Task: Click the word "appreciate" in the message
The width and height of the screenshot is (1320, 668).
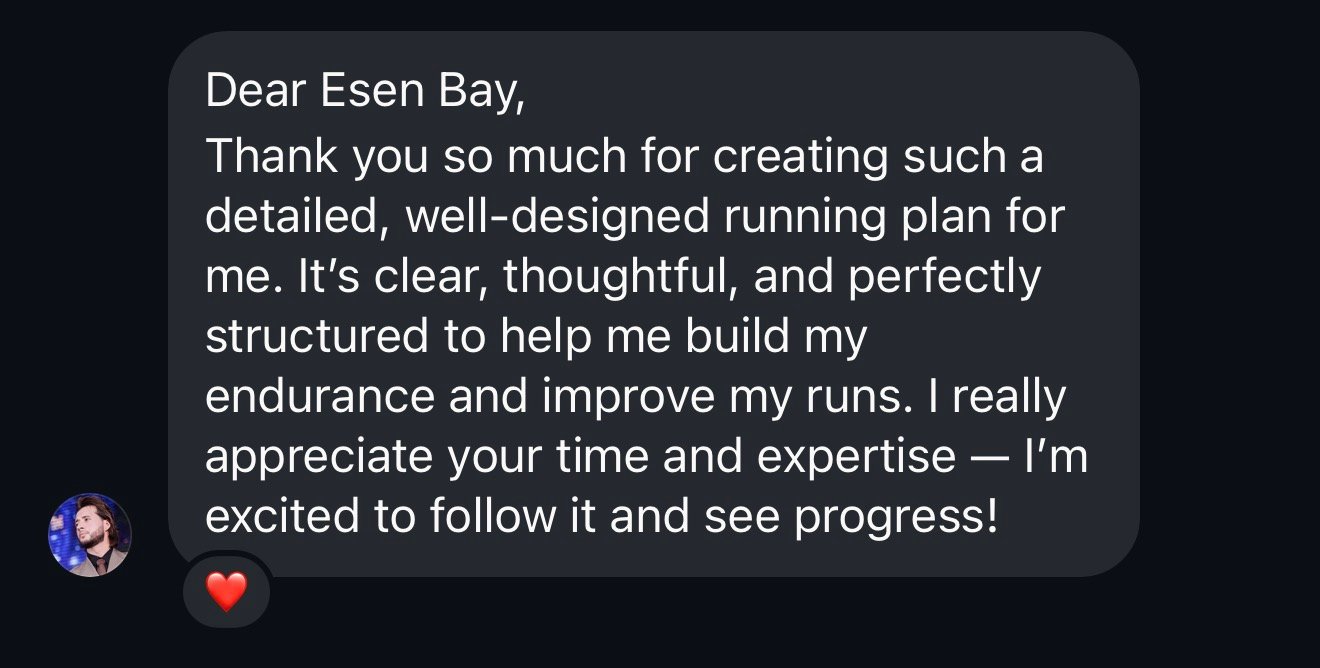Action: (x=320, y=457)
